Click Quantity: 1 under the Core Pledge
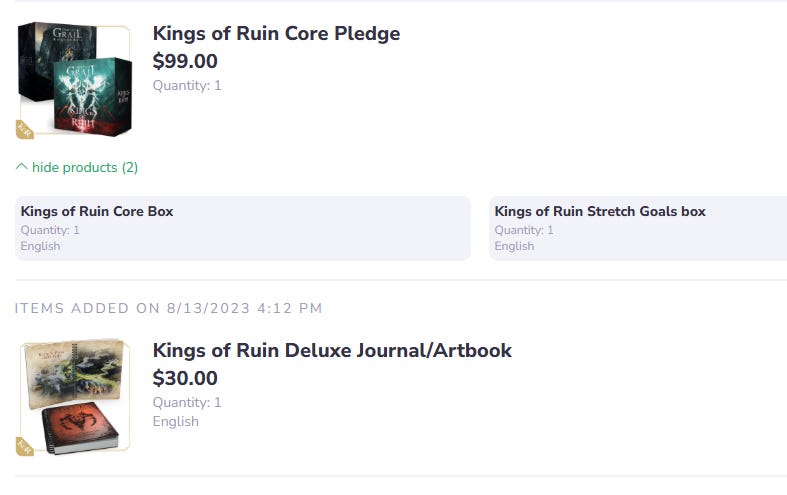The width and height of the screenshot is (787, 495). pyautogui.click(x=187, y=86)
